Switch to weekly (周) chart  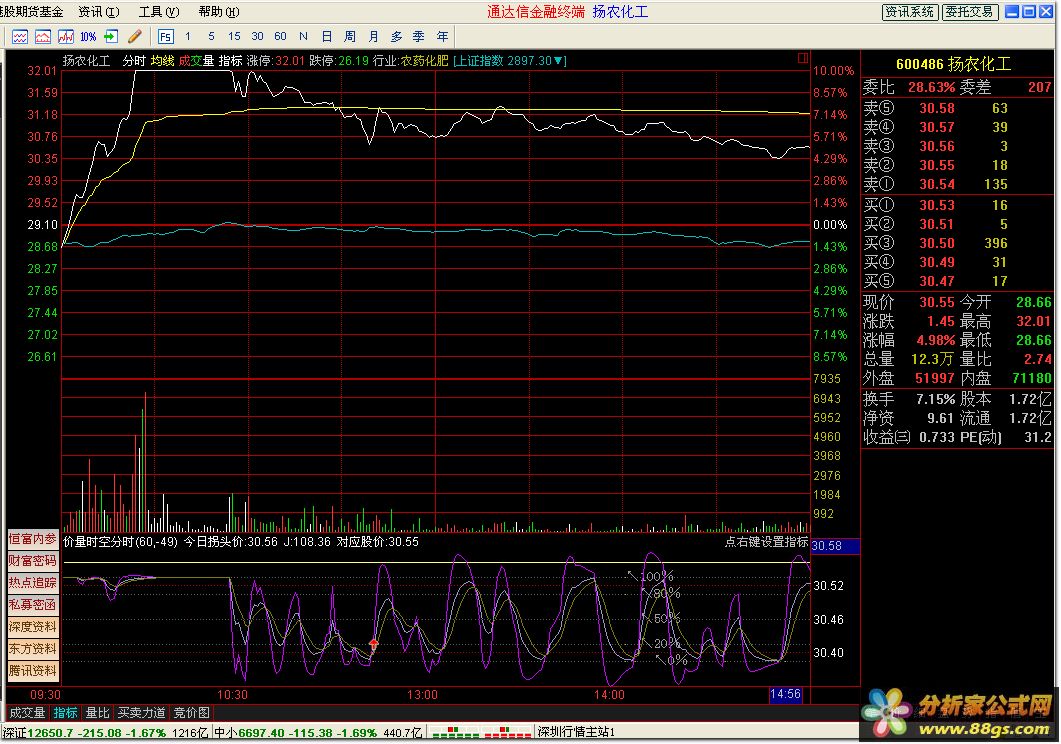click(350, 37)
